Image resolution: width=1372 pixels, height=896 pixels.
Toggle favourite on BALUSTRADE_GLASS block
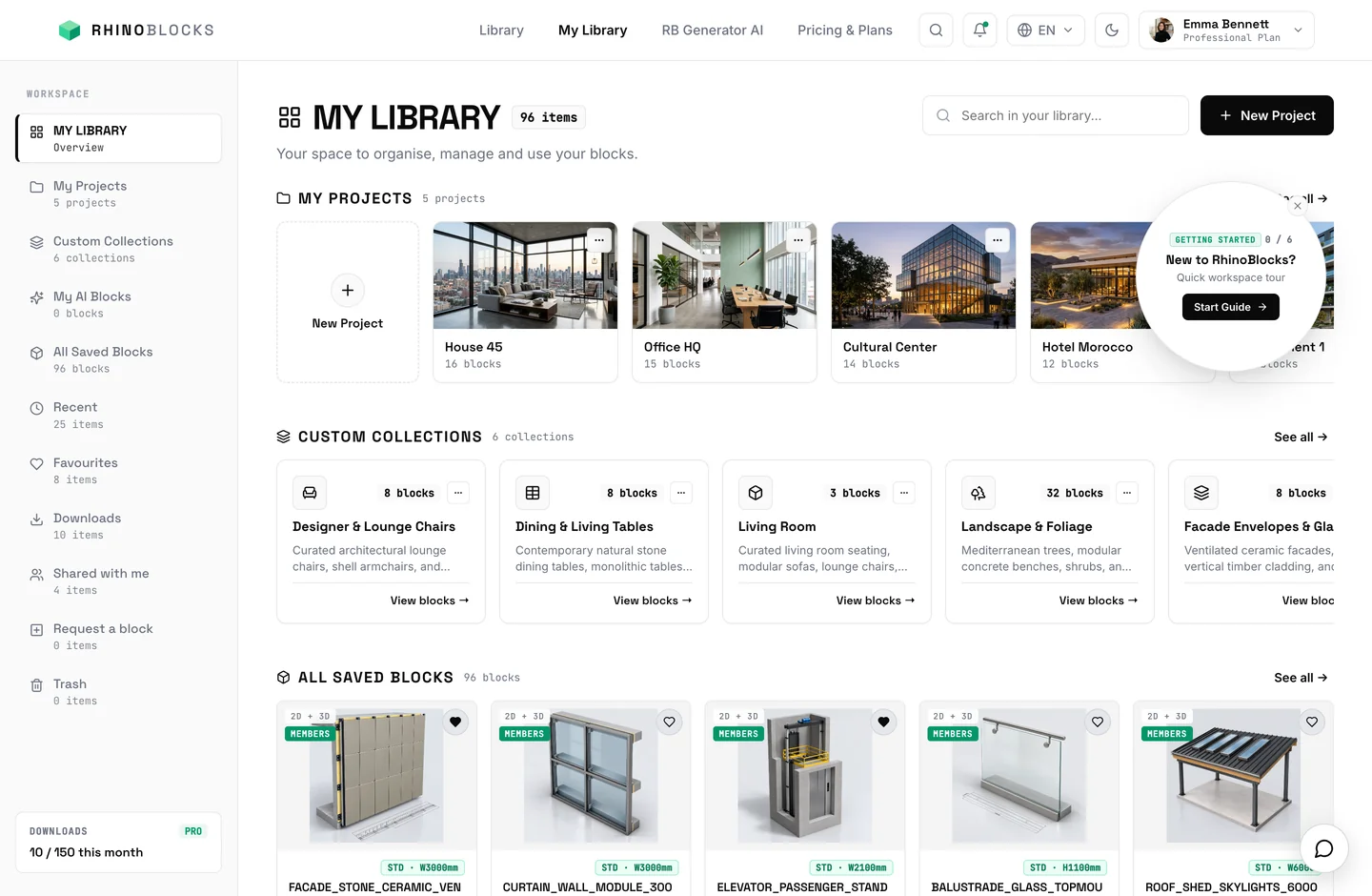tap(1098, 722)
